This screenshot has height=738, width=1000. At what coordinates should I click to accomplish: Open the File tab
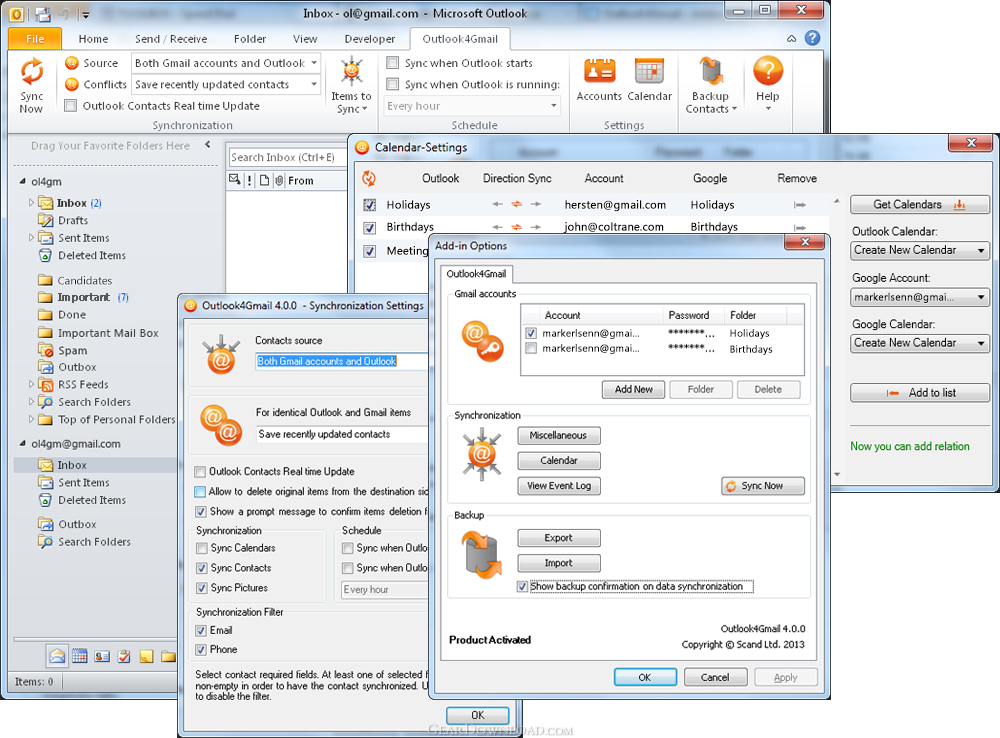tap(35, 38)
